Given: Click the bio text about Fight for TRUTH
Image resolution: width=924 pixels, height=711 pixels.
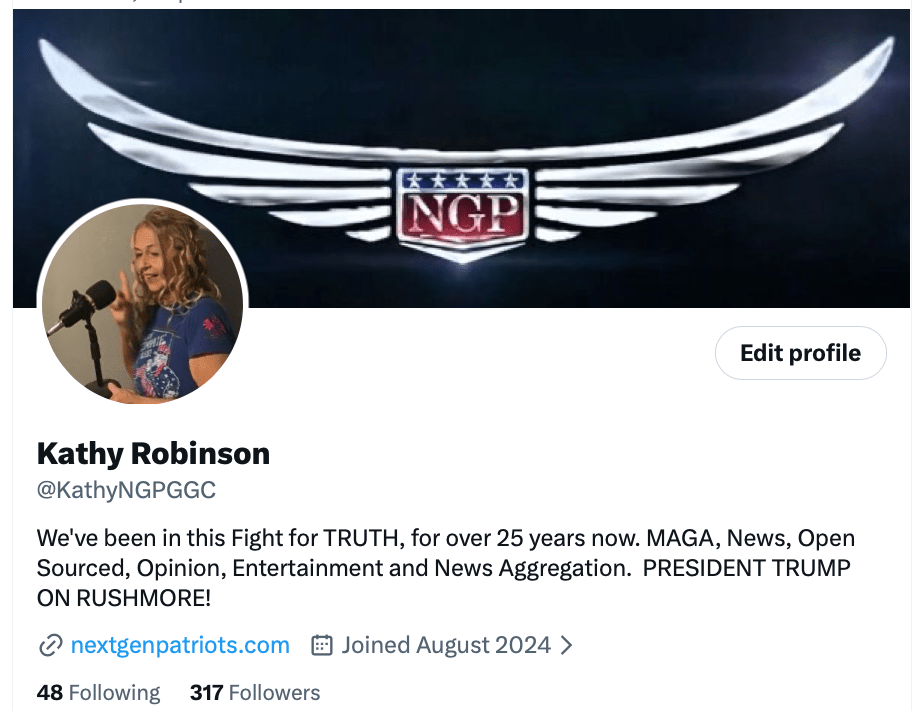Looking at the screenshot, I should (x=446, y=568).
